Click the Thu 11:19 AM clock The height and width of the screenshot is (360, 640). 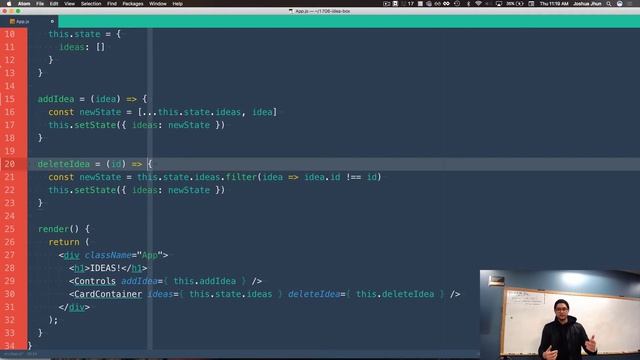tap(554, 4)
